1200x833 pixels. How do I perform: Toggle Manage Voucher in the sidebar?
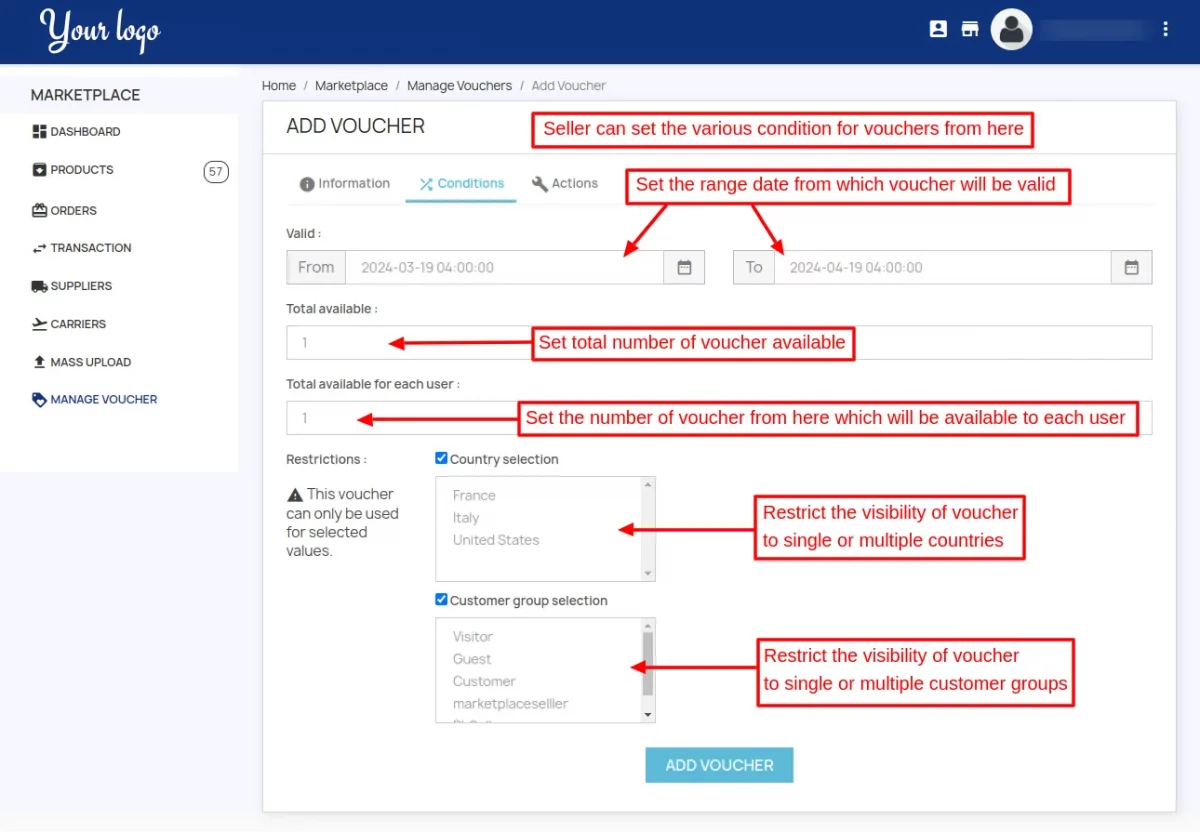tap(103, 399)
